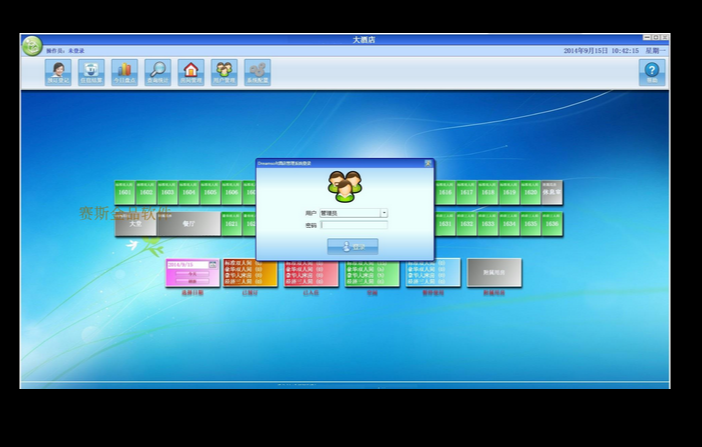Select room 1620 tile
702x447 pixels.
(x=531, y=193)
